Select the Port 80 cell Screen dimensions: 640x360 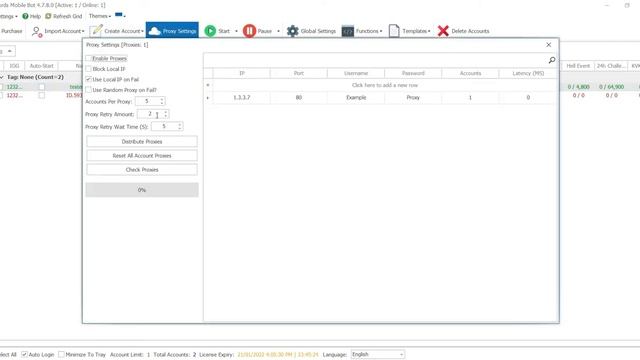coord(299,98)
